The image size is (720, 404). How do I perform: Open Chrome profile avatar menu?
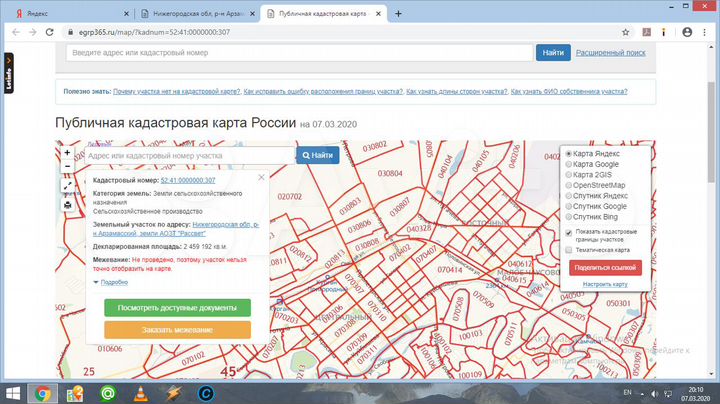pyautogui.click(x=687, y=32)
